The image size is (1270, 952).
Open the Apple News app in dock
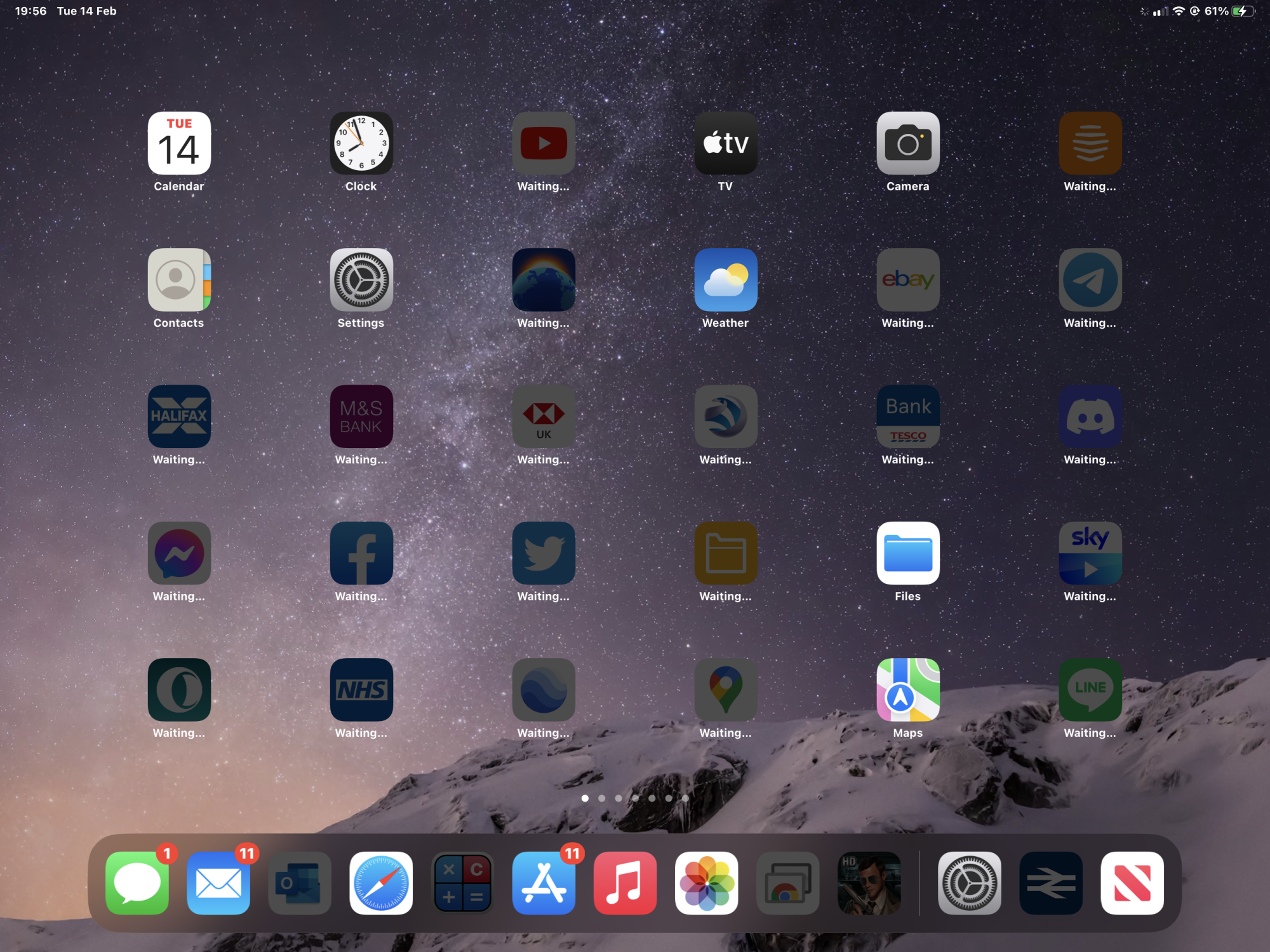tap(1132, 883)
